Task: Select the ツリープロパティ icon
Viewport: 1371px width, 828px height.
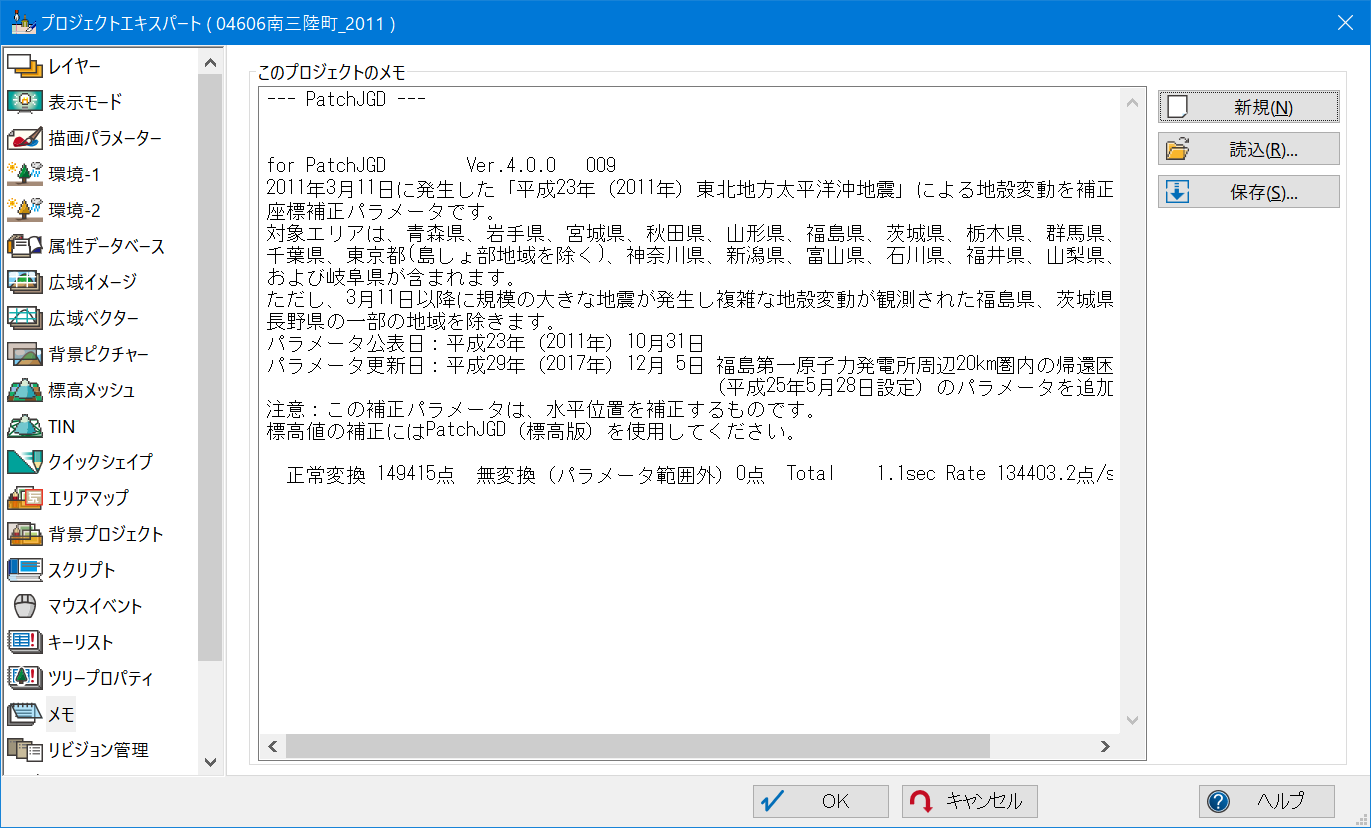Action: [x=24, y=678]
